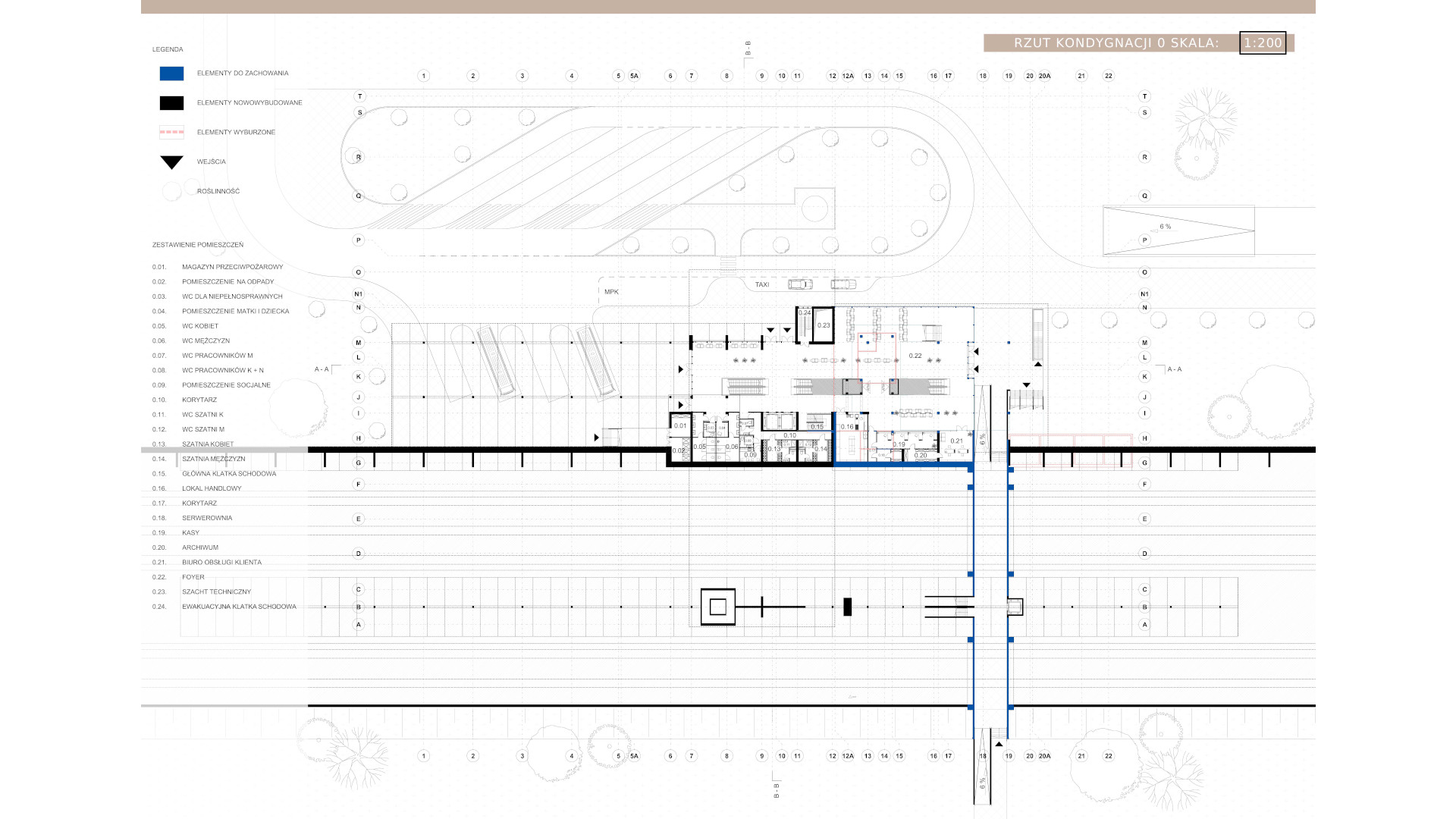Image resolution: width=1456 pixels, height=819 pixels.
Task: Click the square structure on platform axis B
Action: tap(717, 607)
